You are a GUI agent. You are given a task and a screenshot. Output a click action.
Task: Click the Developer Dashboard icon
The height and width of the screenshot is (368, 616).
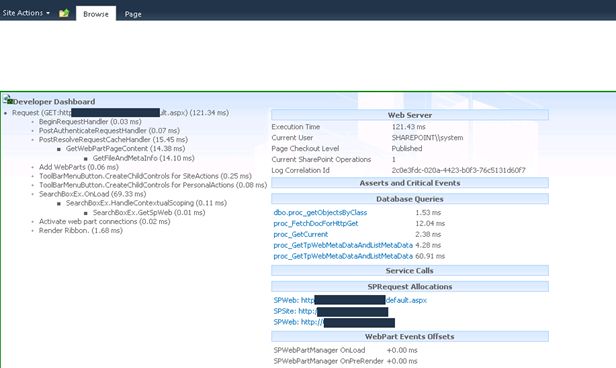(7, 100)
